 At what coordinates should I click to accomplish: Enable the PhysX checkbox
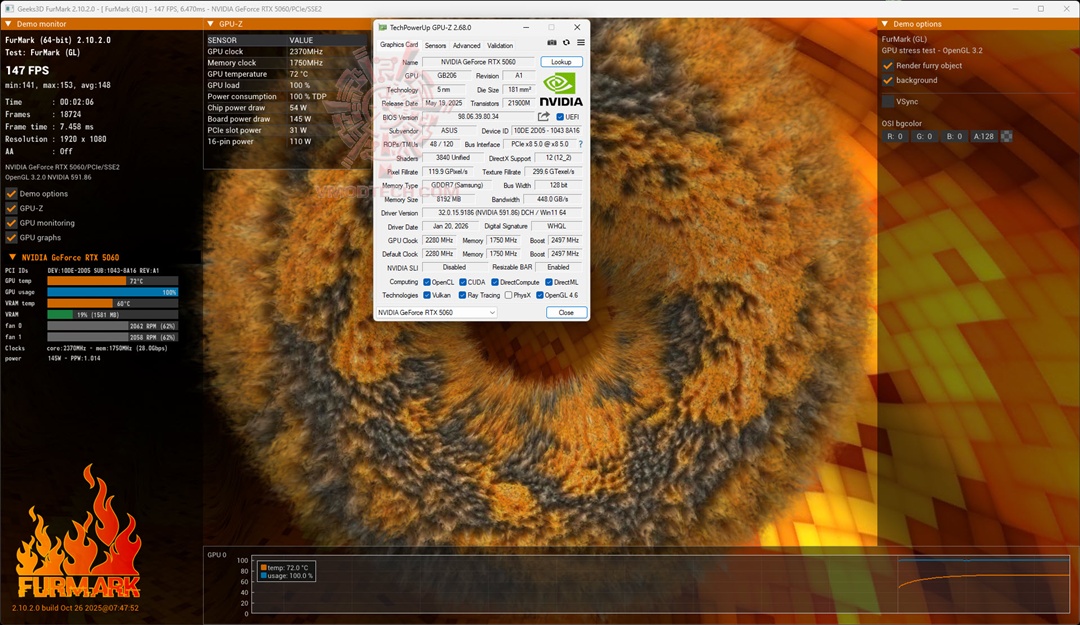point(508,295)
